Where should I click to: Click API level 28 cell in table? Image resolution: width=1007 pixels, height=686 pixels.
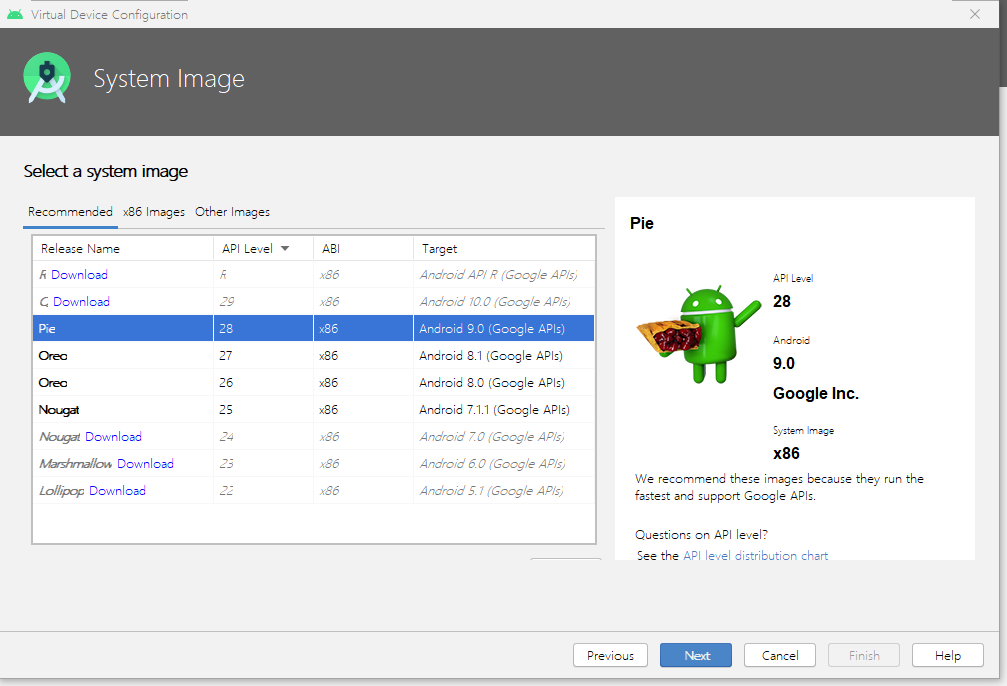pyautogui.click(x=263, y=328)
